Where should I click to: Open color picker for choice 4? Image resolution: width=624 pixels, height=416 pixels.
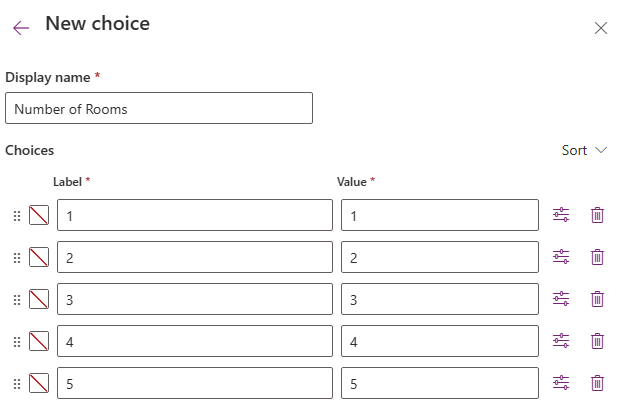[39, 341]
